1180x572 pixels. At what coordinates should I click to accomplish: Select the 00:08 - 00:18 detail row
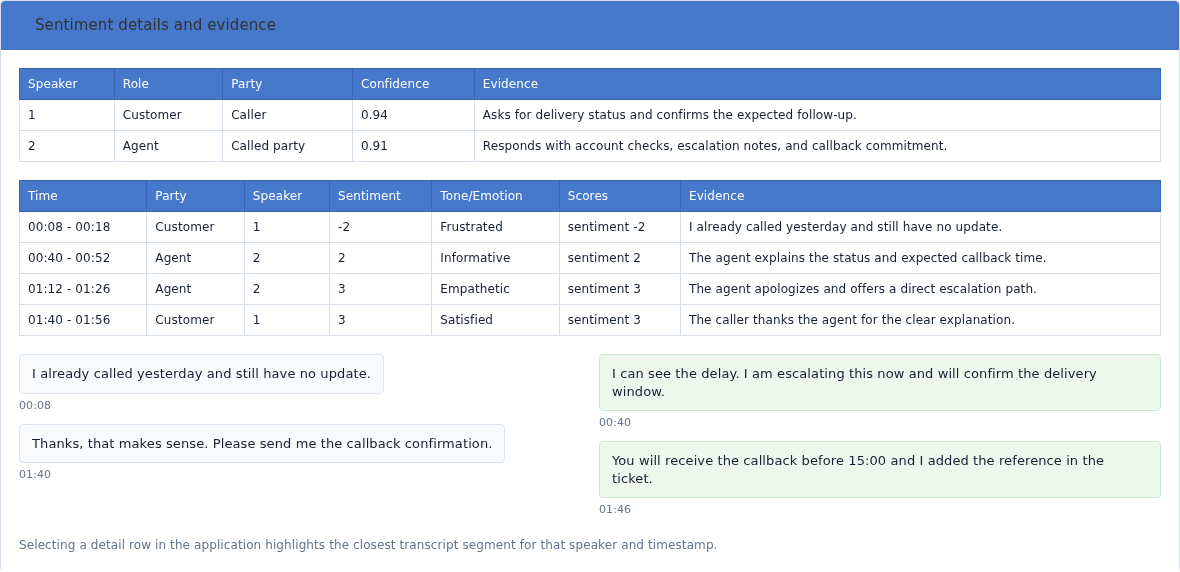coord(590,227)
